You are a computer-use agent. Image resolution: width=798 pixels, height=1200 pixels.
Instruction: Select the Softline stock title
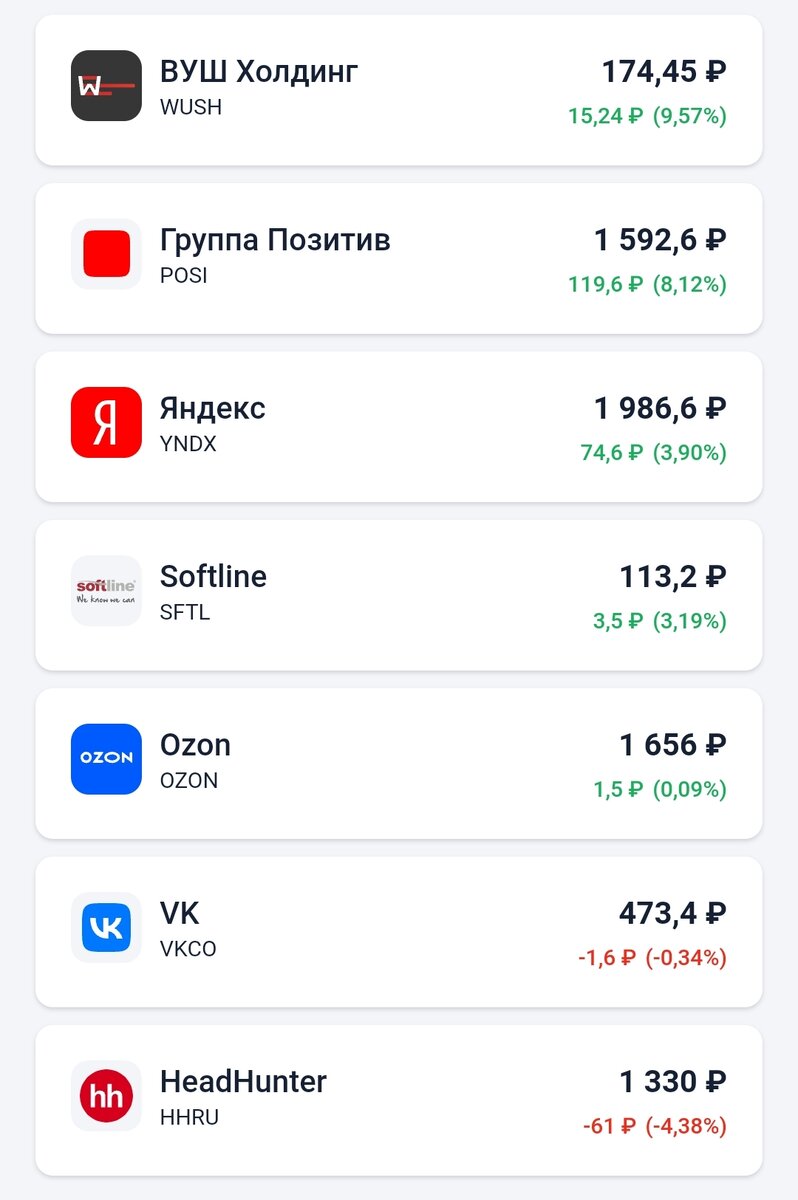tap(213, 576)
